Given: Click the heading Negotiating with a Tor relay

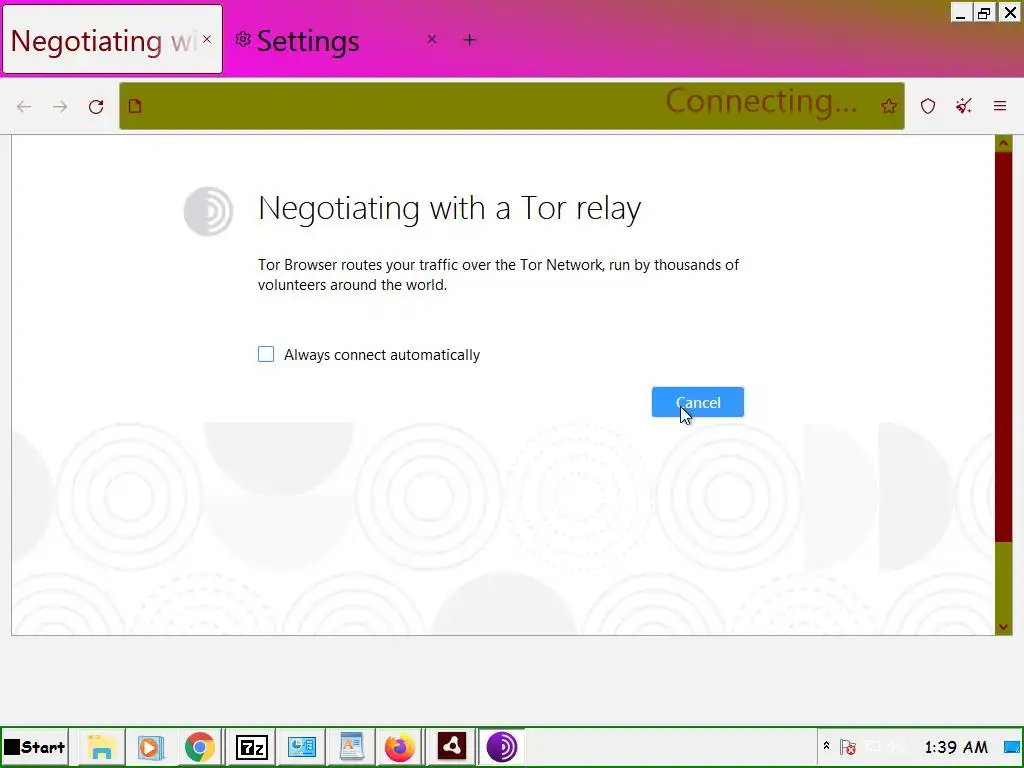Looking at the screenshot, I should (x=449, y=209).
